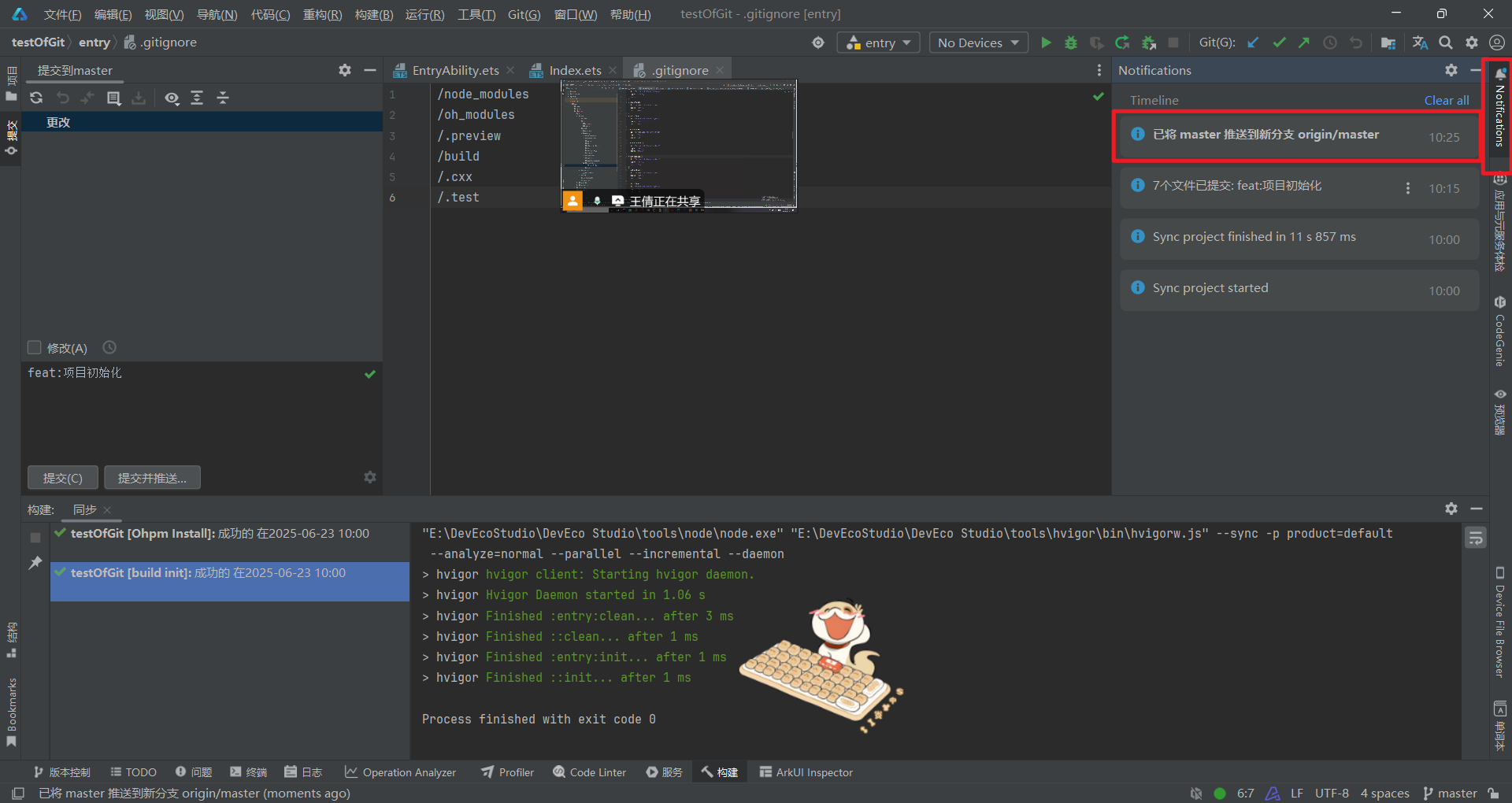Screen dimensions: 1512x803
Task: Toggle the 修改(A) amend checkbox
Action: [34, 347]
